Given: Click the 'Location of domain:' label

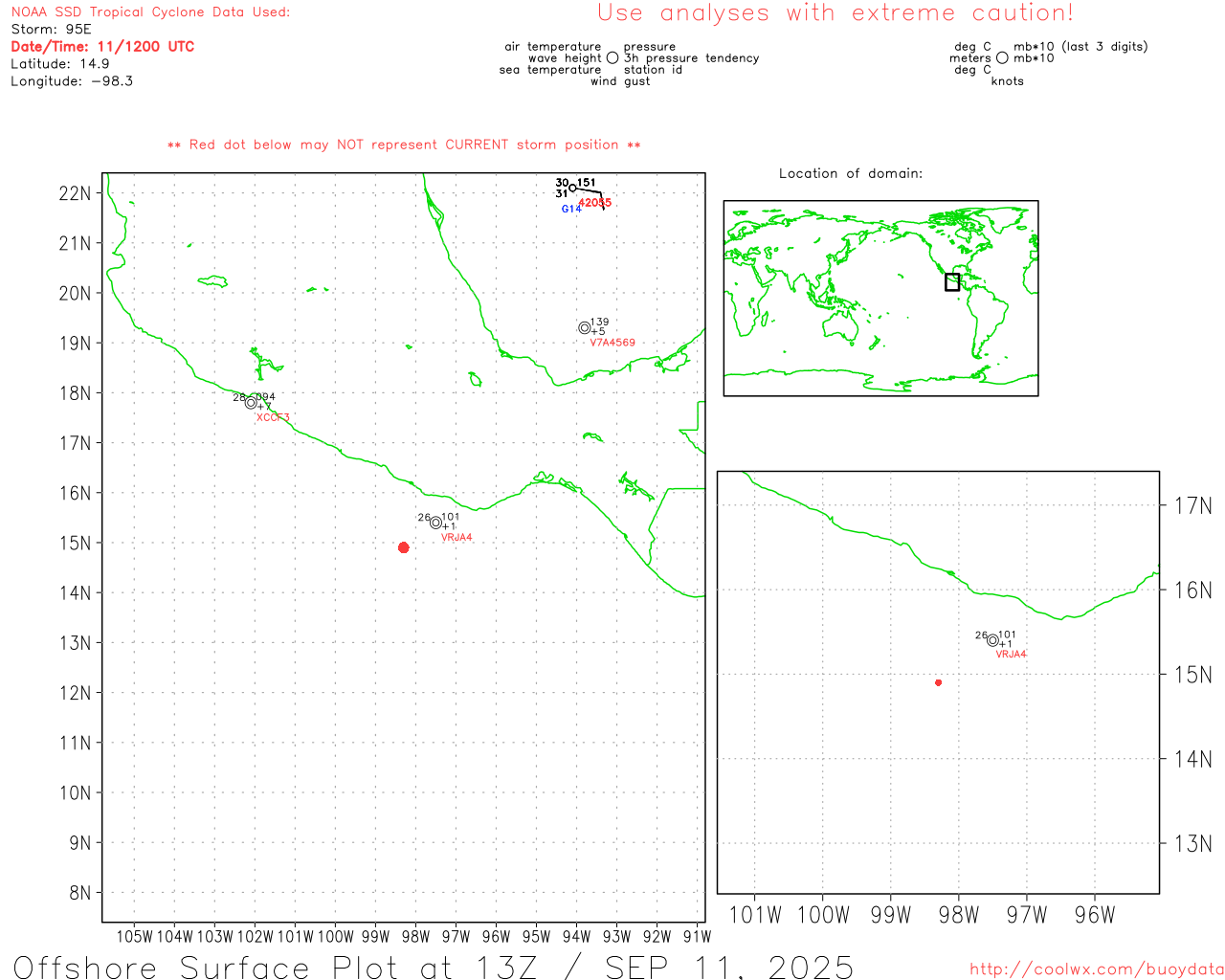Looking at the screenshot, I should (851, 173).
